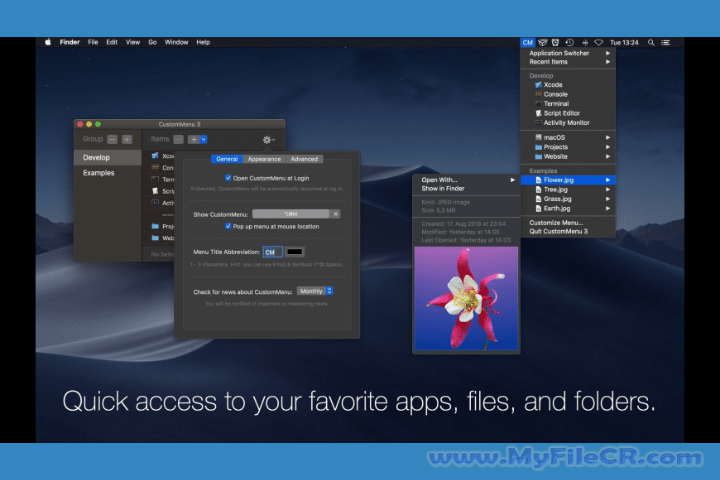Click the Tue 13:24 clock

click(x=624, y=42)
